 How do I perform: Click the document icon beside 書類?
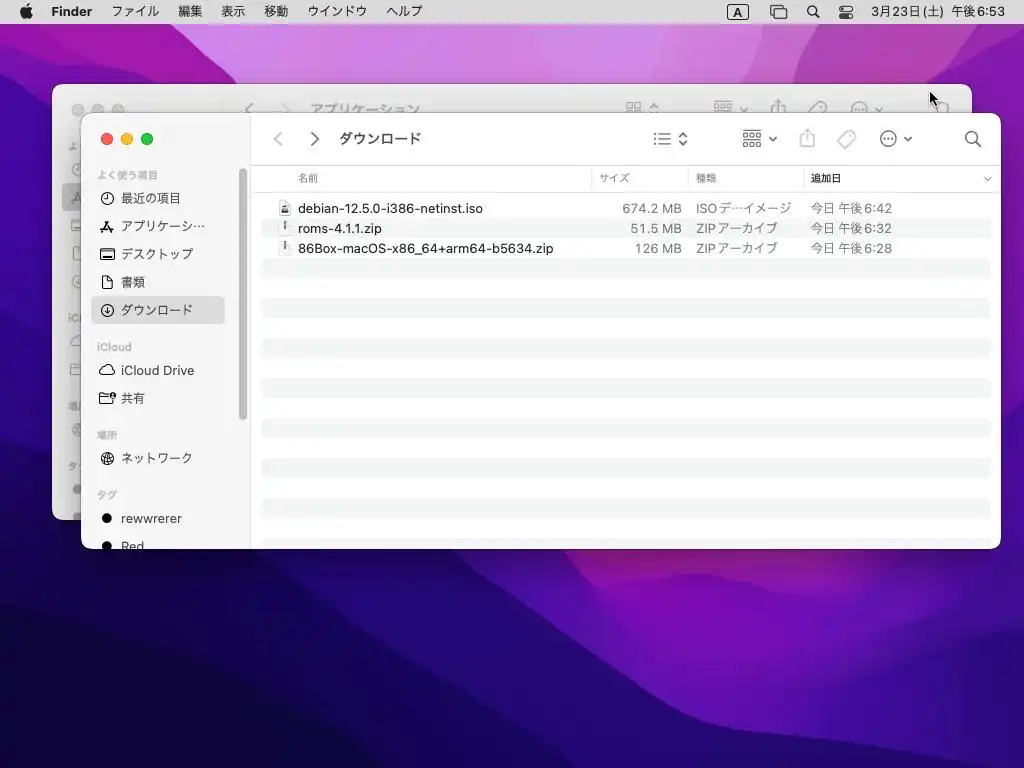107,282
